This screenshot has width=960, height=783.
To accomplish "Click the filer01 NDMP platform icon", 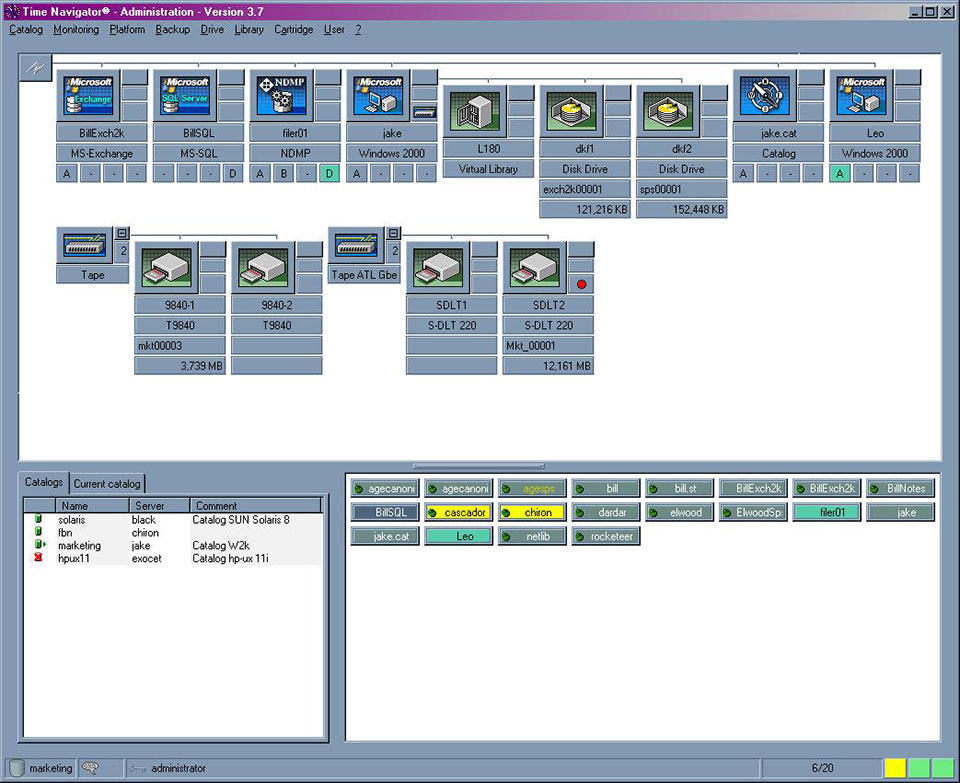I will click(x=280, y=95).
